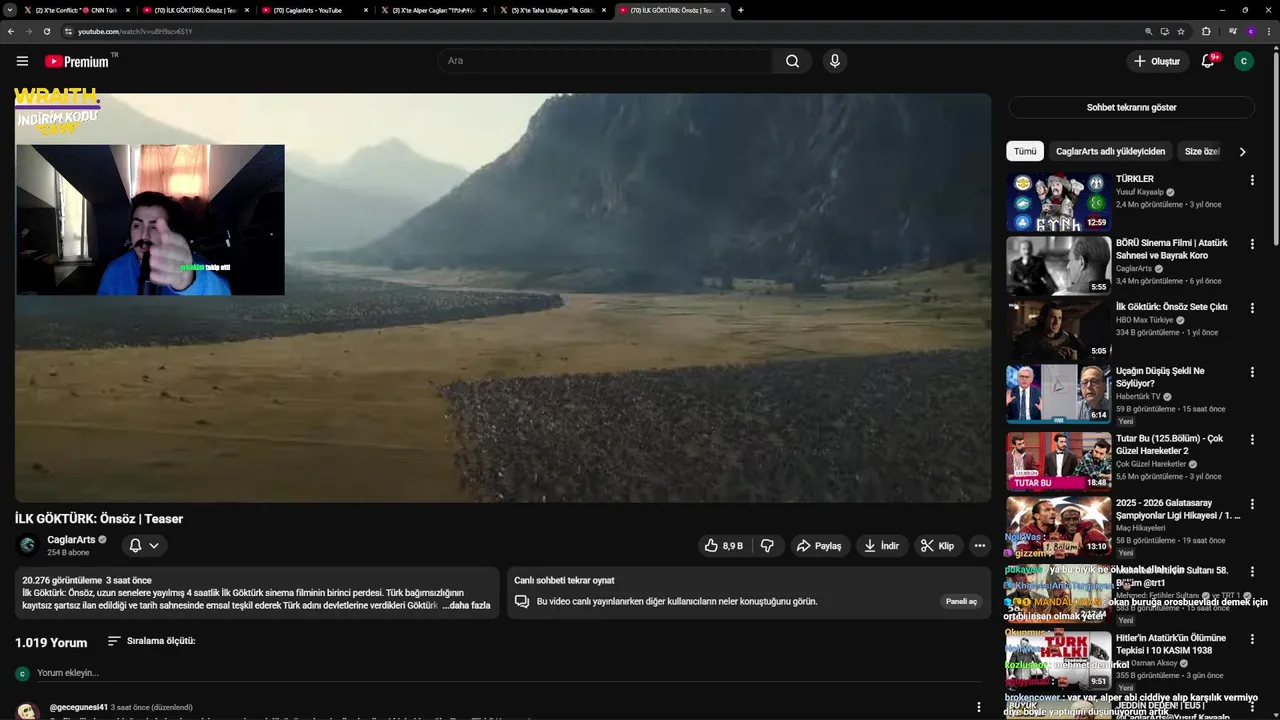Open the channel notification preference dropdown
1280x720 pixels.
pyautogui.click(x=144, y=545)
